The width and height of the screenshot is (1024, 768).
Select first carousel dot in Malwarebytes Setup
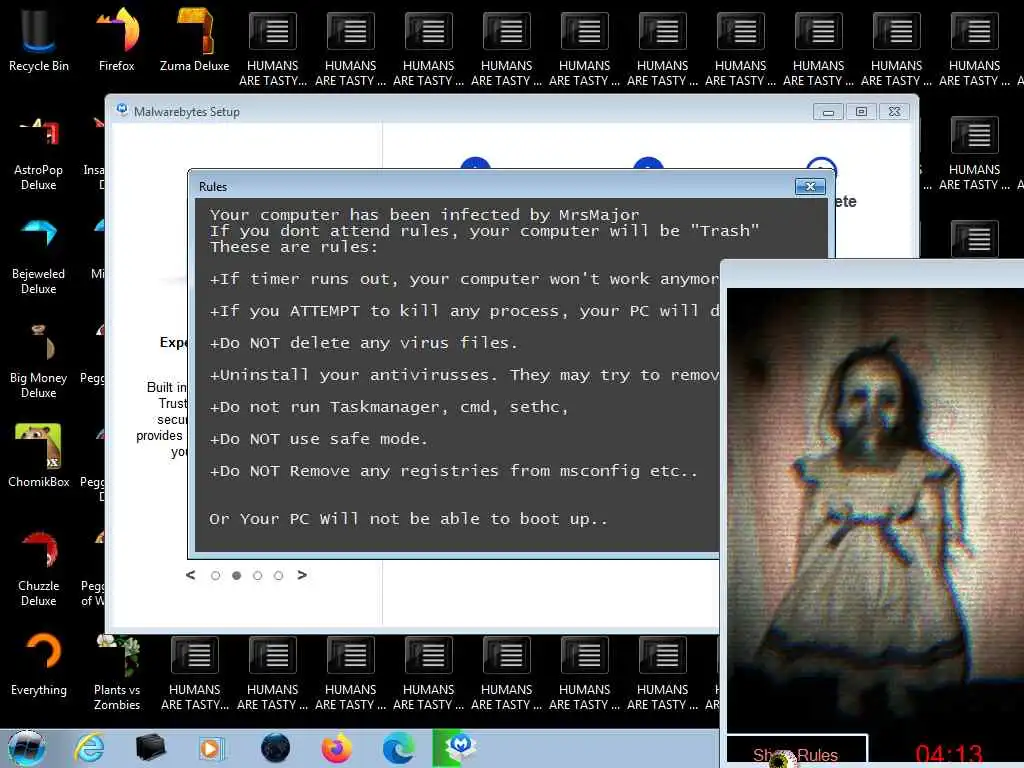pos(216,575)
